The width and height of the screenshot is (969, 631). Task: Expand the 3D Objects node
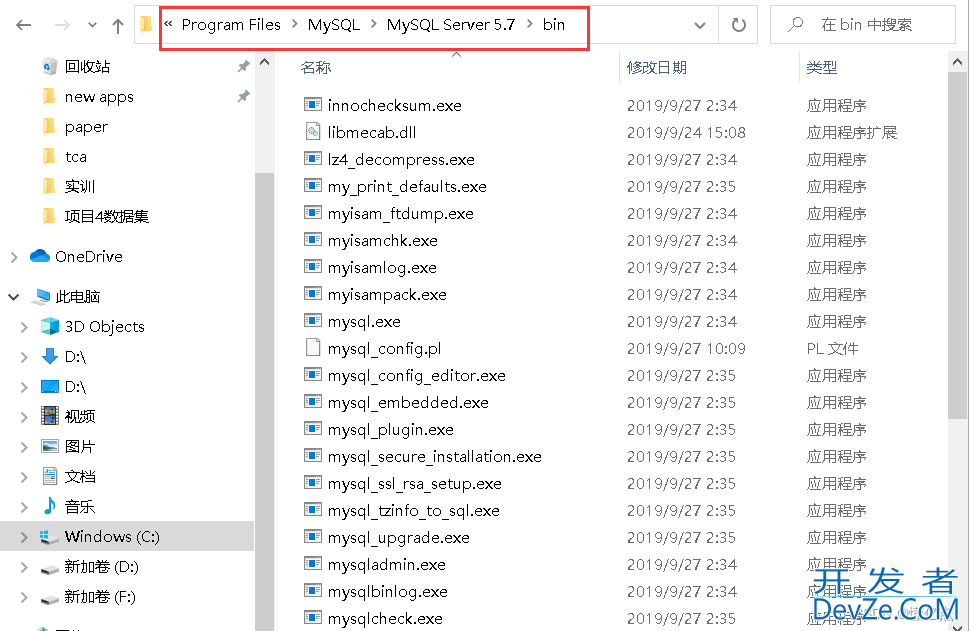click(24, 327)
